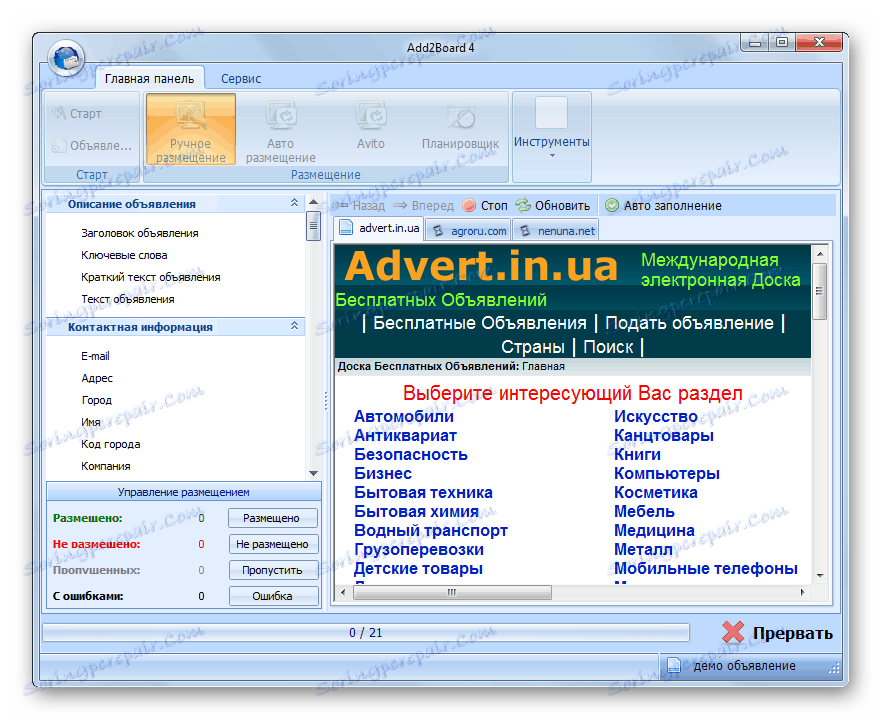Select Авто размещение ribbon button
Viewport: 882px width, 720px height.
tap(280, 129)
